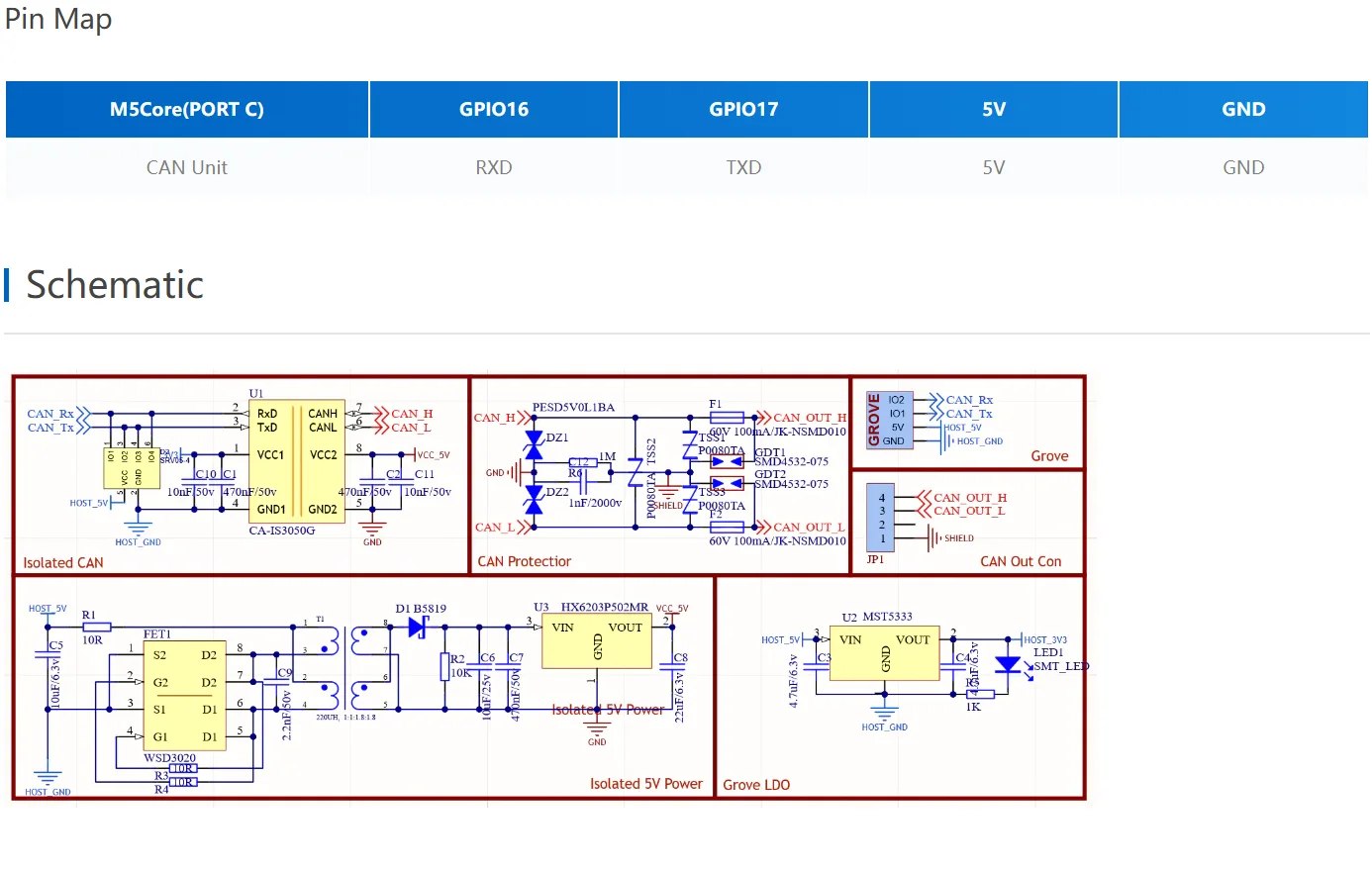Click the SHIELD label in CAN Out Con
The height and width of the screenshot is (872, 1372).
(959, 538)
